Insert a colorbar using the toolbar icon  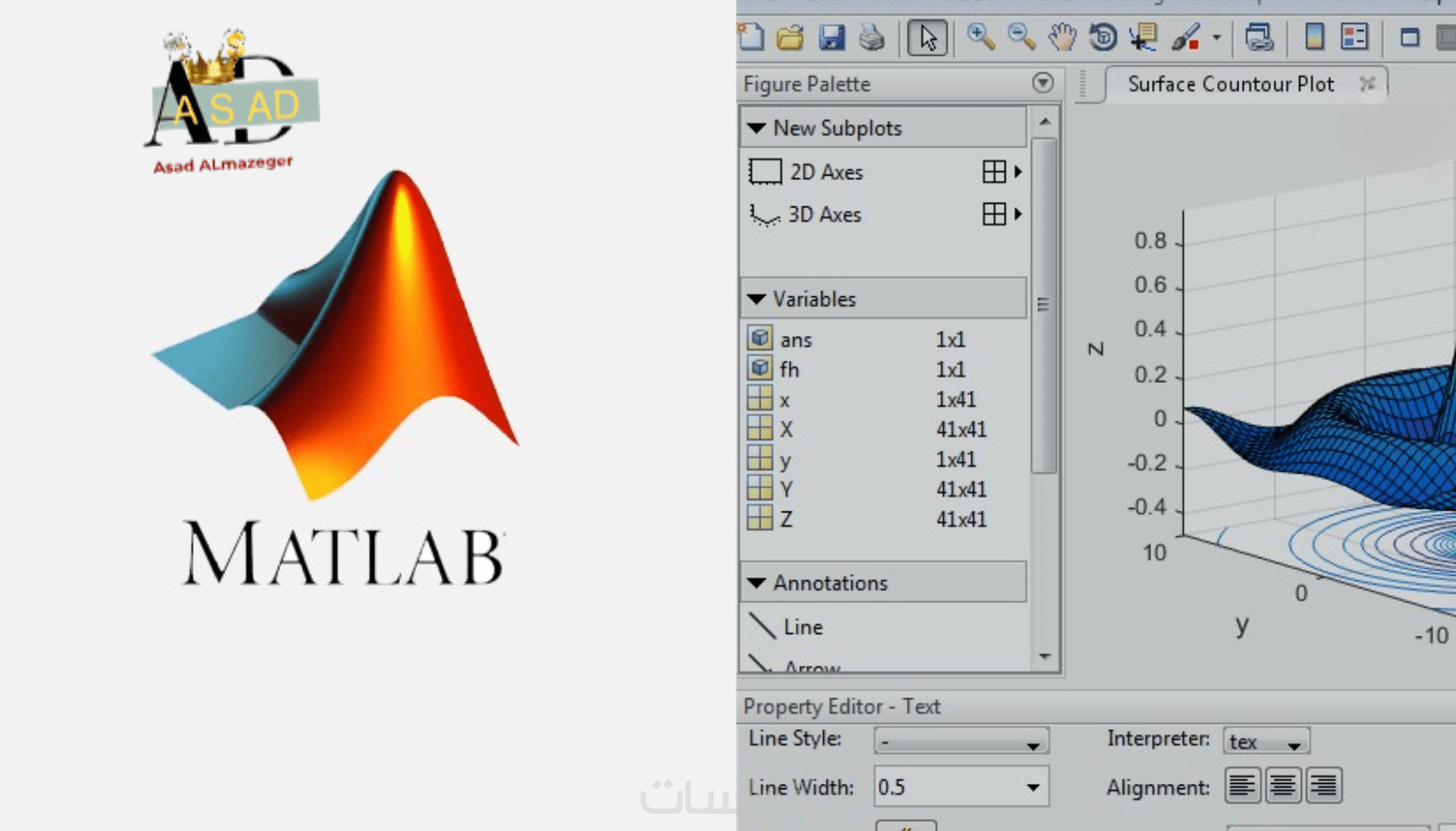coord(1314,37)
